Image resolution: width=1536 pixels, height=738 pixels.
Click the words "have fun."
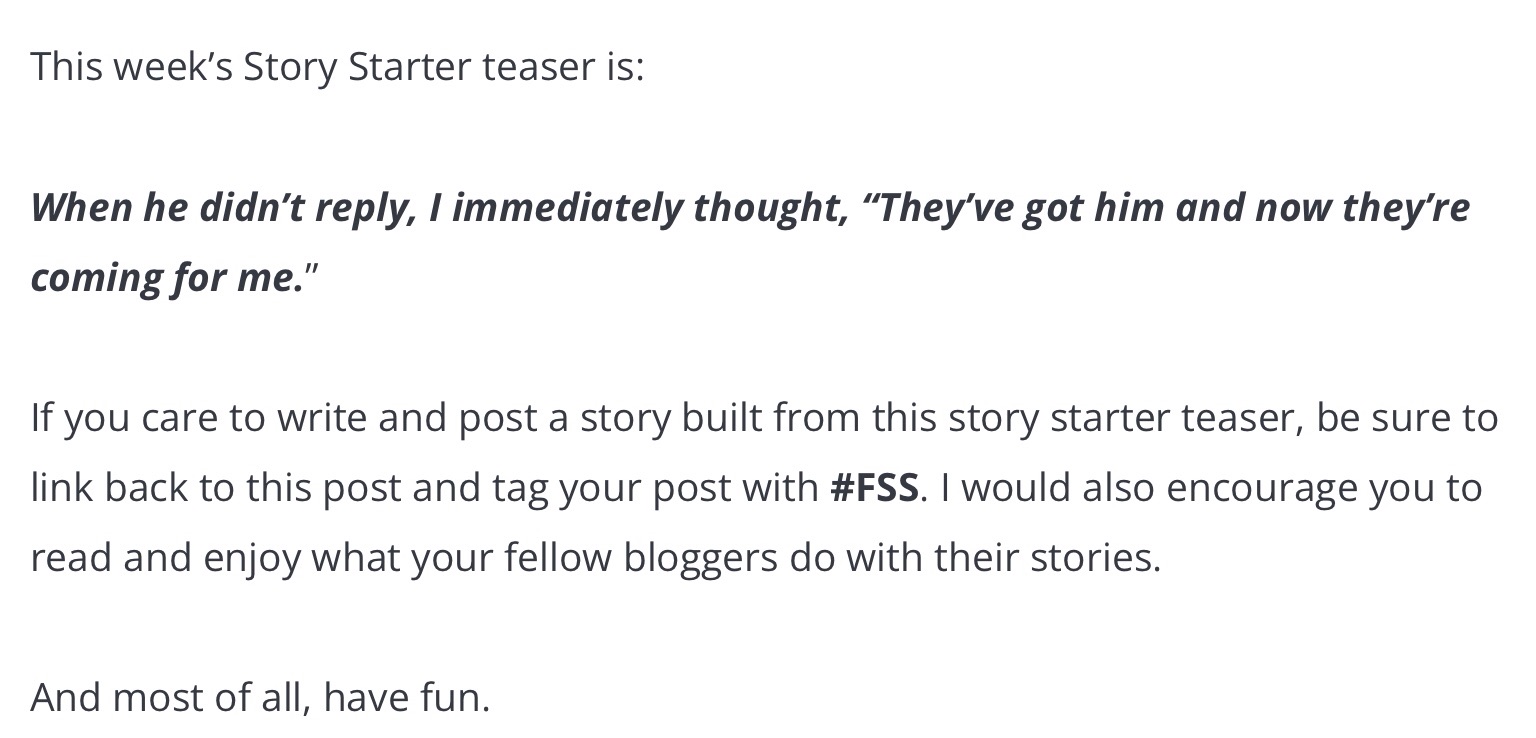pos(407,698)
